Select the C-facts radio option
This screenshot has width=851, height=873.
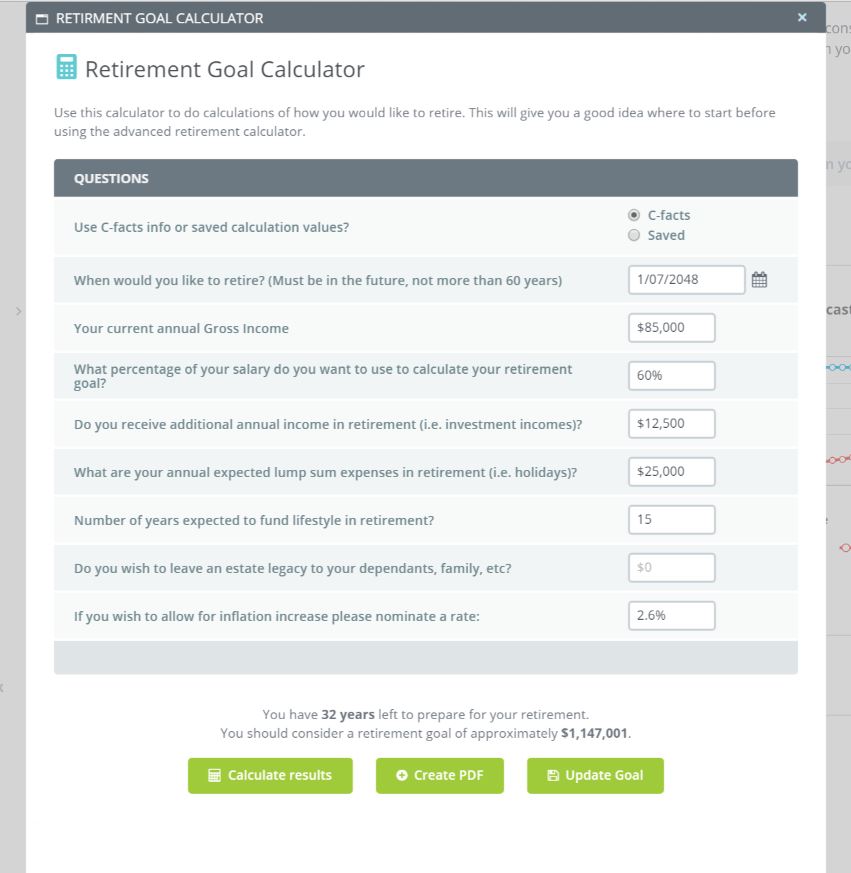[x=634, y=215]
